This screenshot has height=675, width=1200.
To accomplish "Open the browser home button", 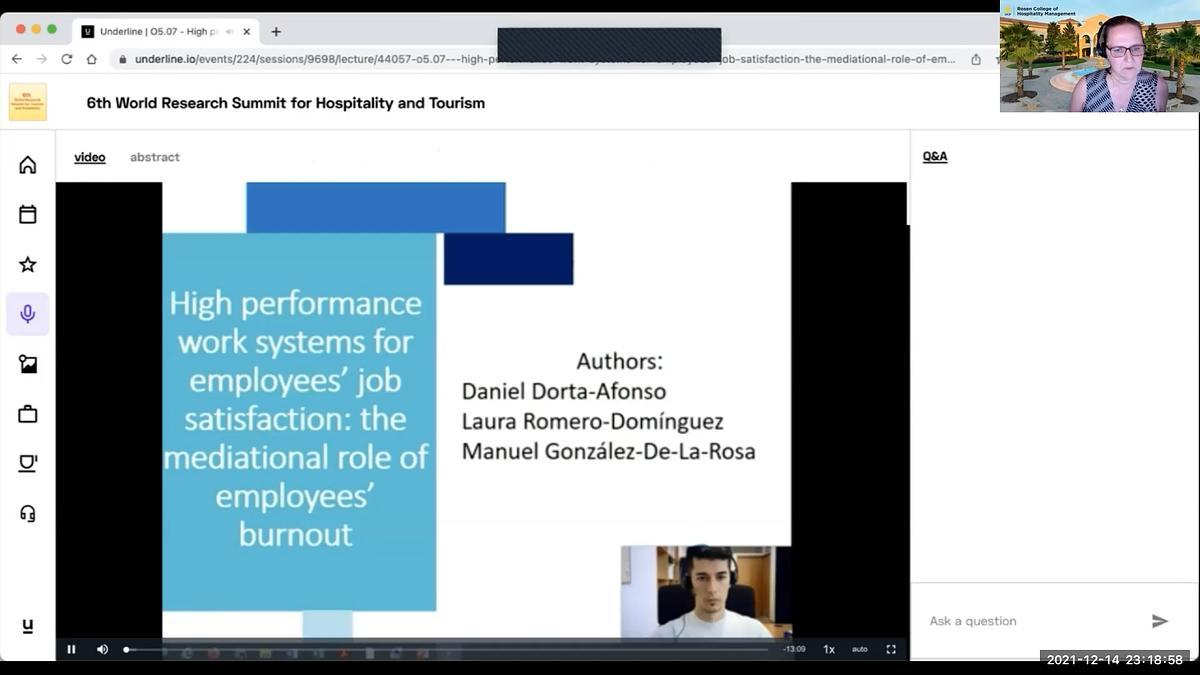I will click(x=91, y=59).
